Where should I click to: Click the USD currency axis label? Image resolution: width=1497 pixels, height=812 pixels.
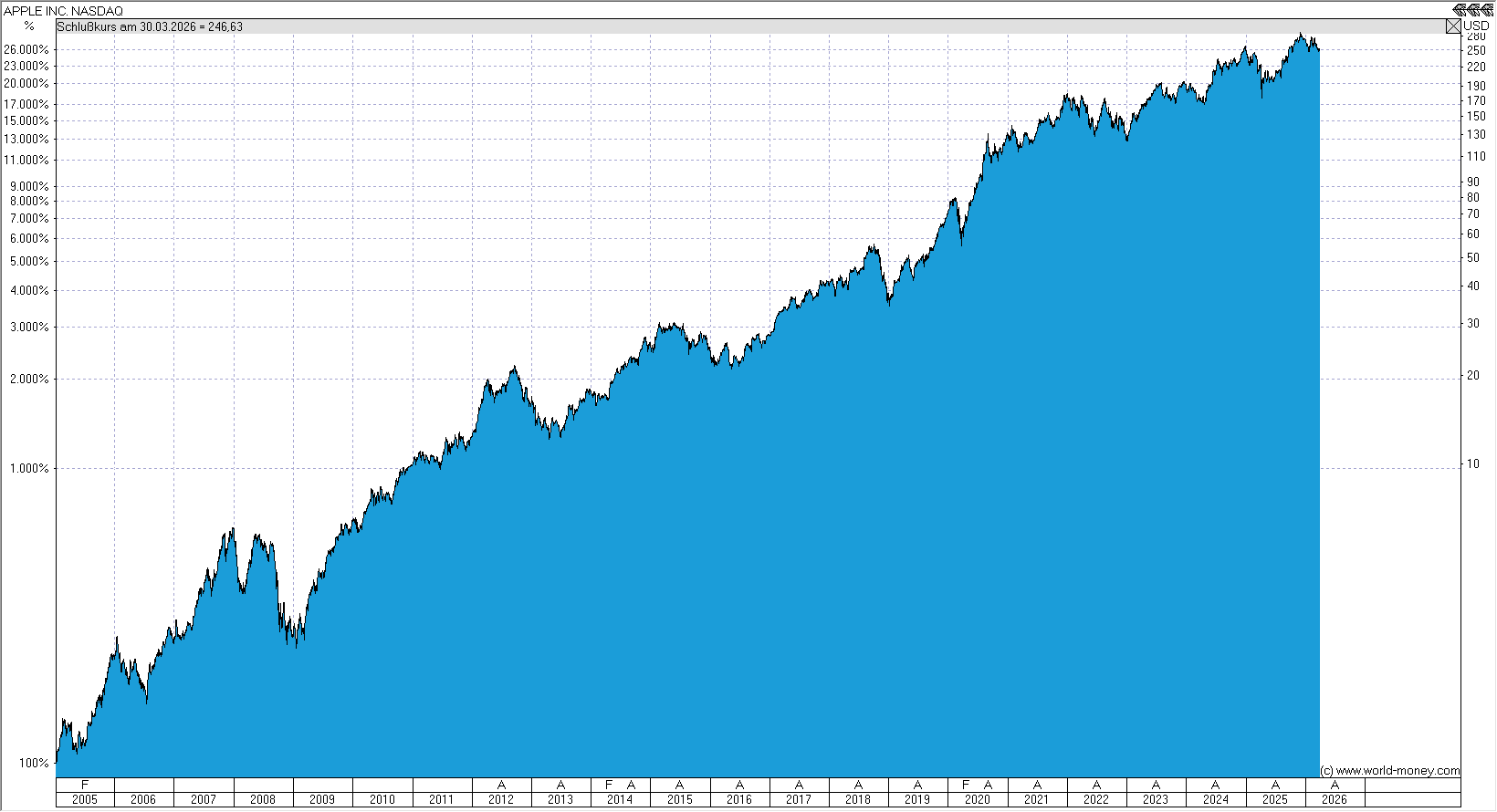1476,26
